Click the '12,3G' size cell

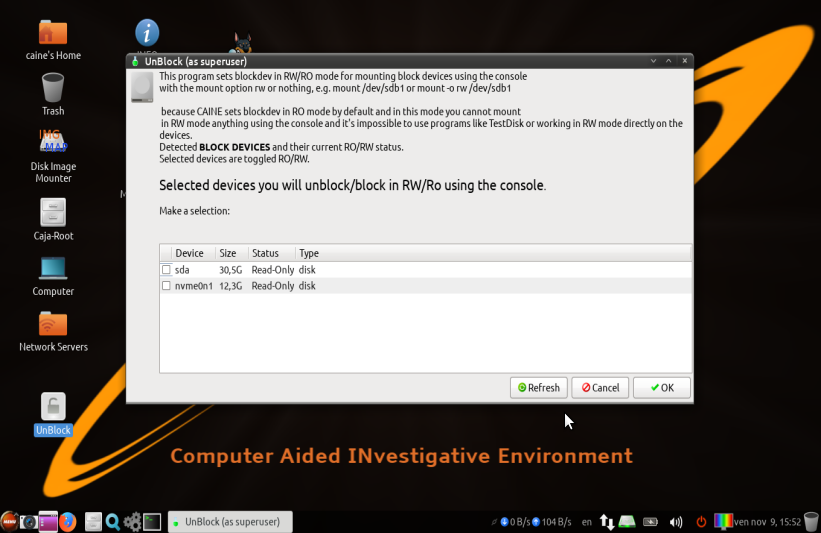pos(230,286)
